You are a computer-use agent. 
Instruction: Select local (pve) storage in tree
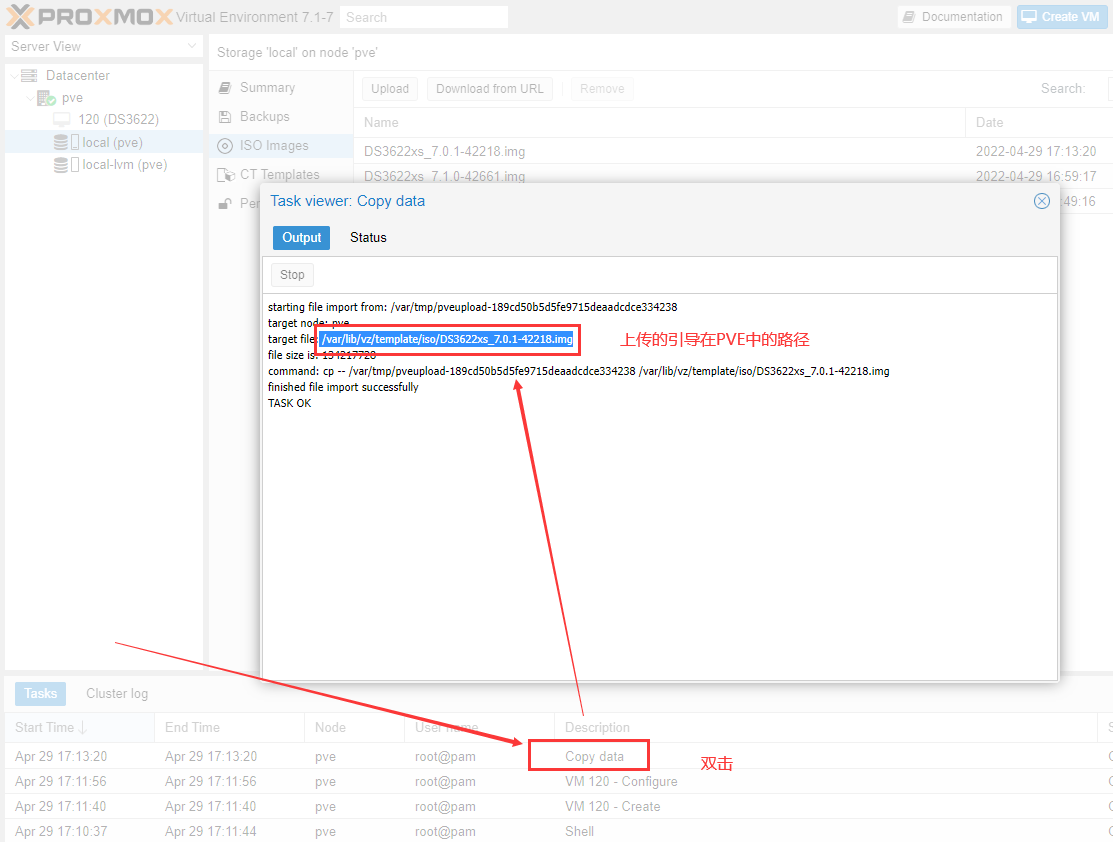pos(104,142)
